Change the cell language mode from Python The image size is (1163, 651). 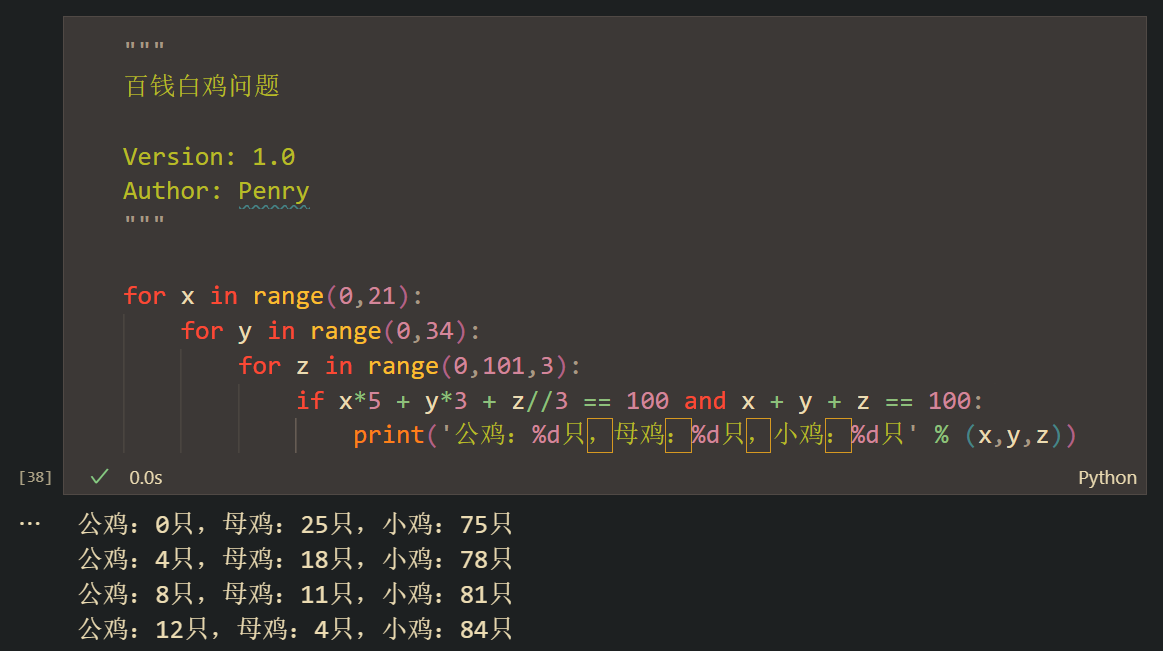(1106, 477)
